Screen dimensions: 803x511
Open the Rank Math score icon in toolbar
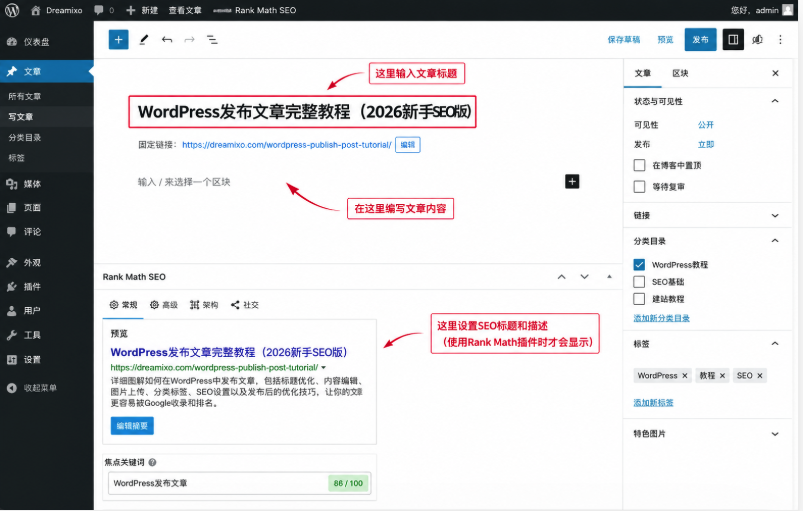coord(757,39)
